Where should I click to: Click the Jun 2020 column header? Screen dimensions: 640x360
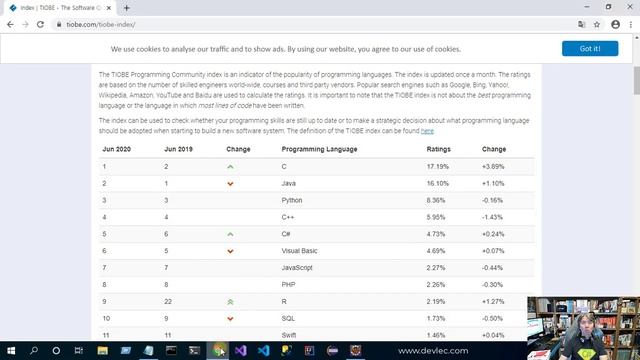[x=116, y=149]
